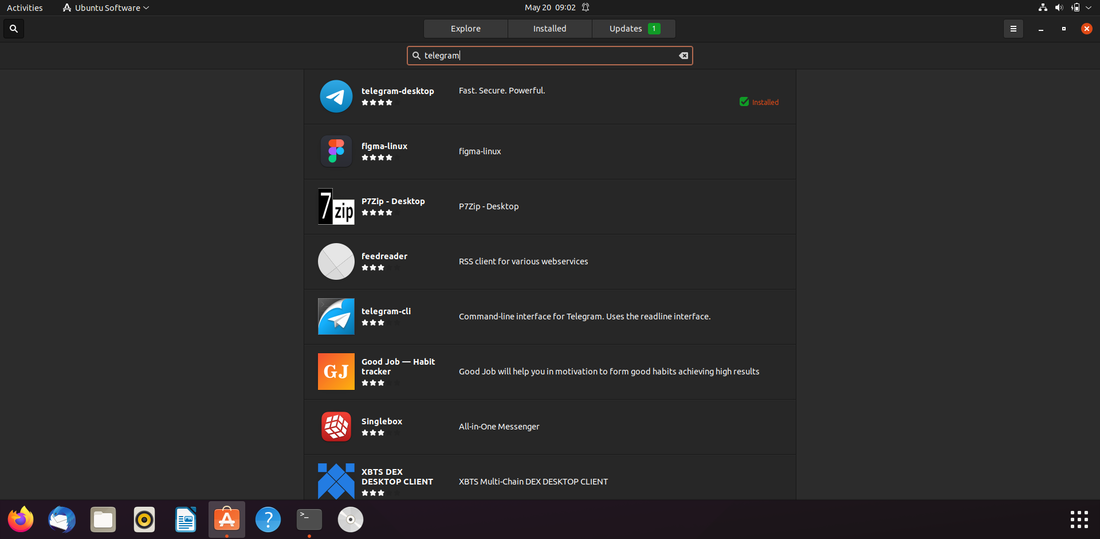Open the May 20 09:02 clock menu
This screenshot has width=1100, height=539.
pyautogui.click(x=550, y=8)
